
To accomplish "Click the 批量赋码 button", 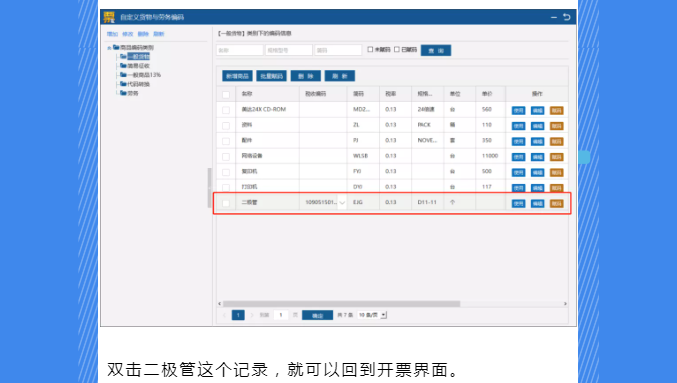I will (272, 76).
